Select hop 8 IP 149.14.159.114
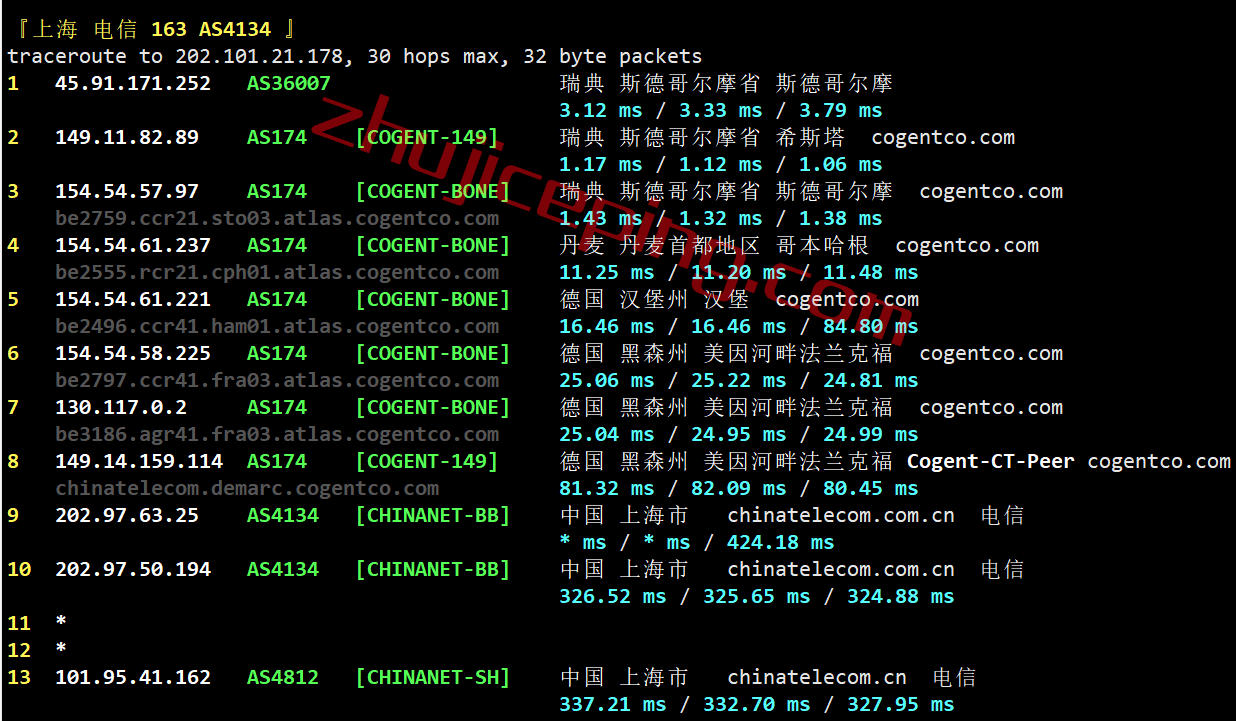 (139, 461)
